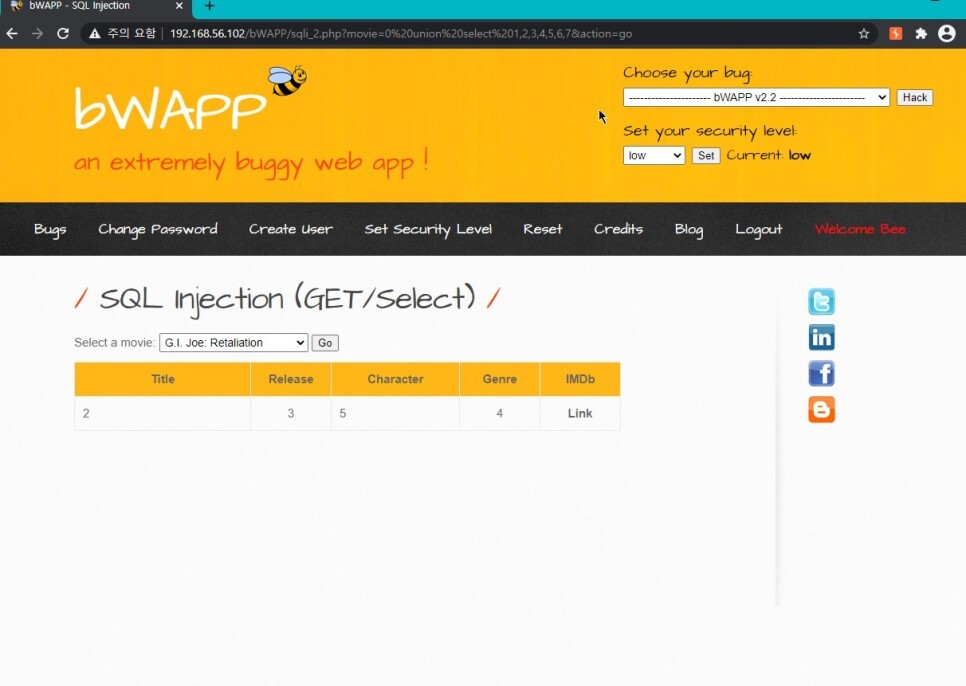Reload the page with refresh icon

coord(63,33)
